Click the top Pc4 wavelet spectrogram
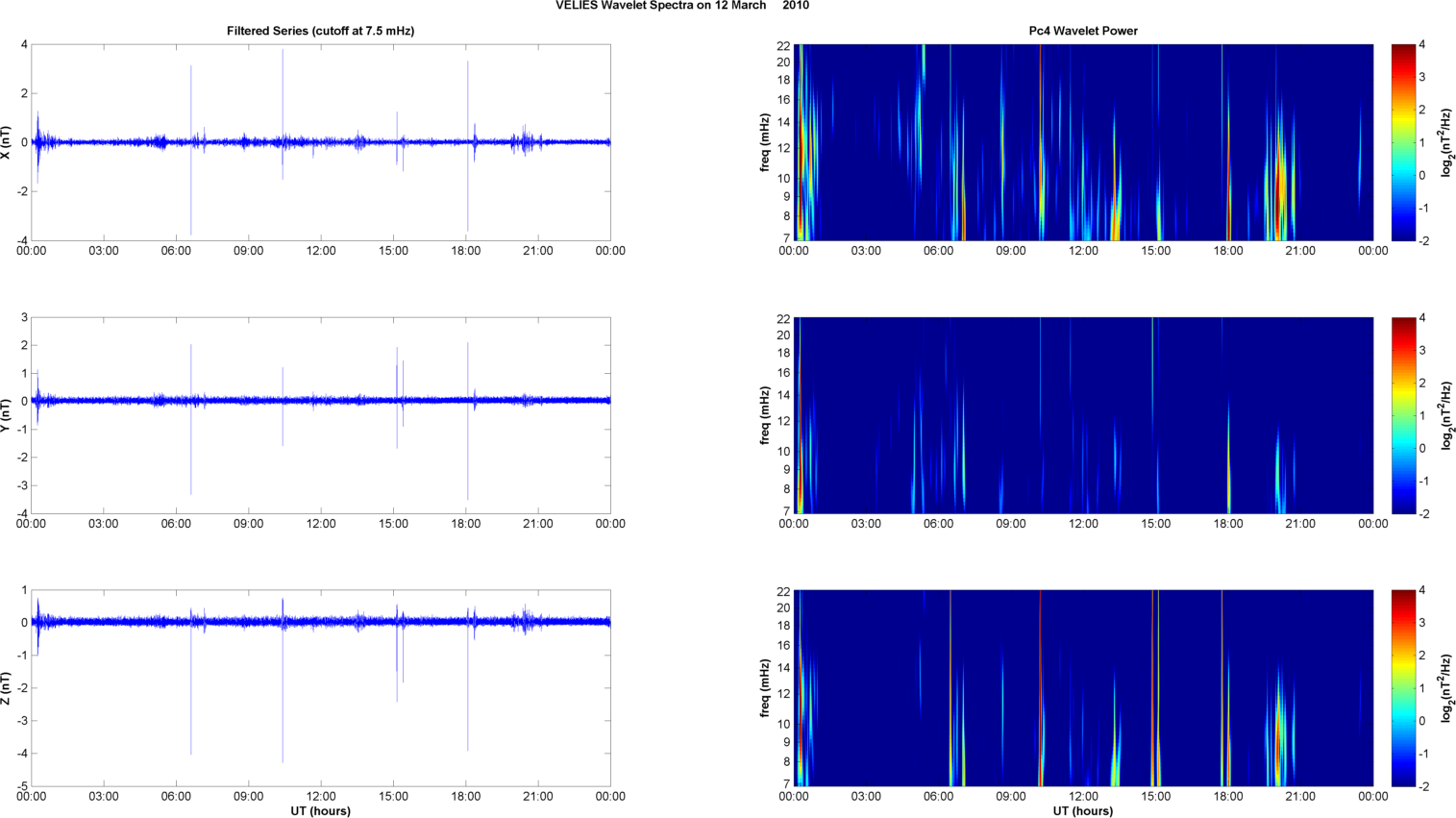Screen dimensions: 1456x818 pyautogui.click(x=1083, y=142)
